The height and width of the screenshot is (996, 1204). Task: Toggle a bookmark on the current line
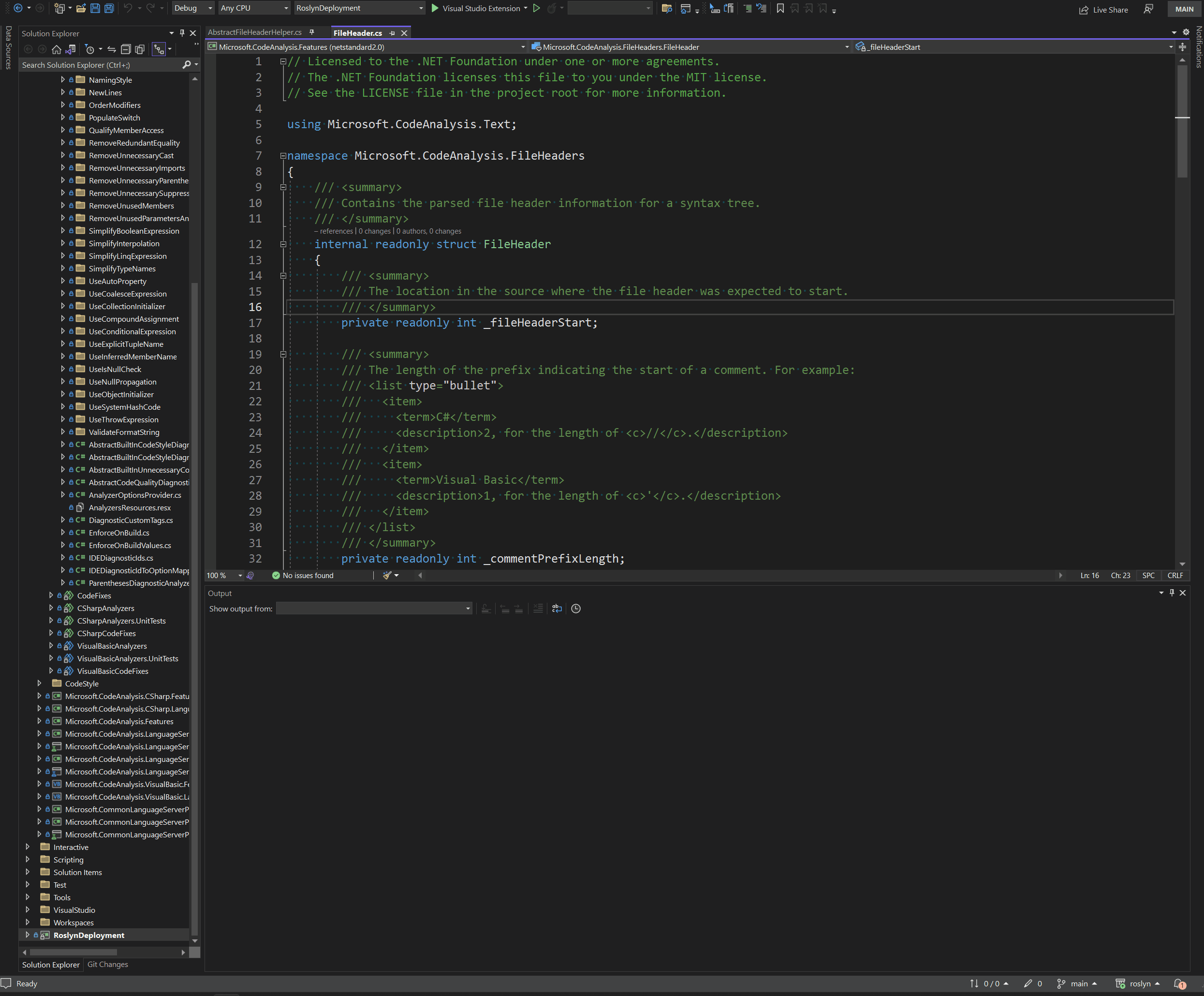coord(780,9)
